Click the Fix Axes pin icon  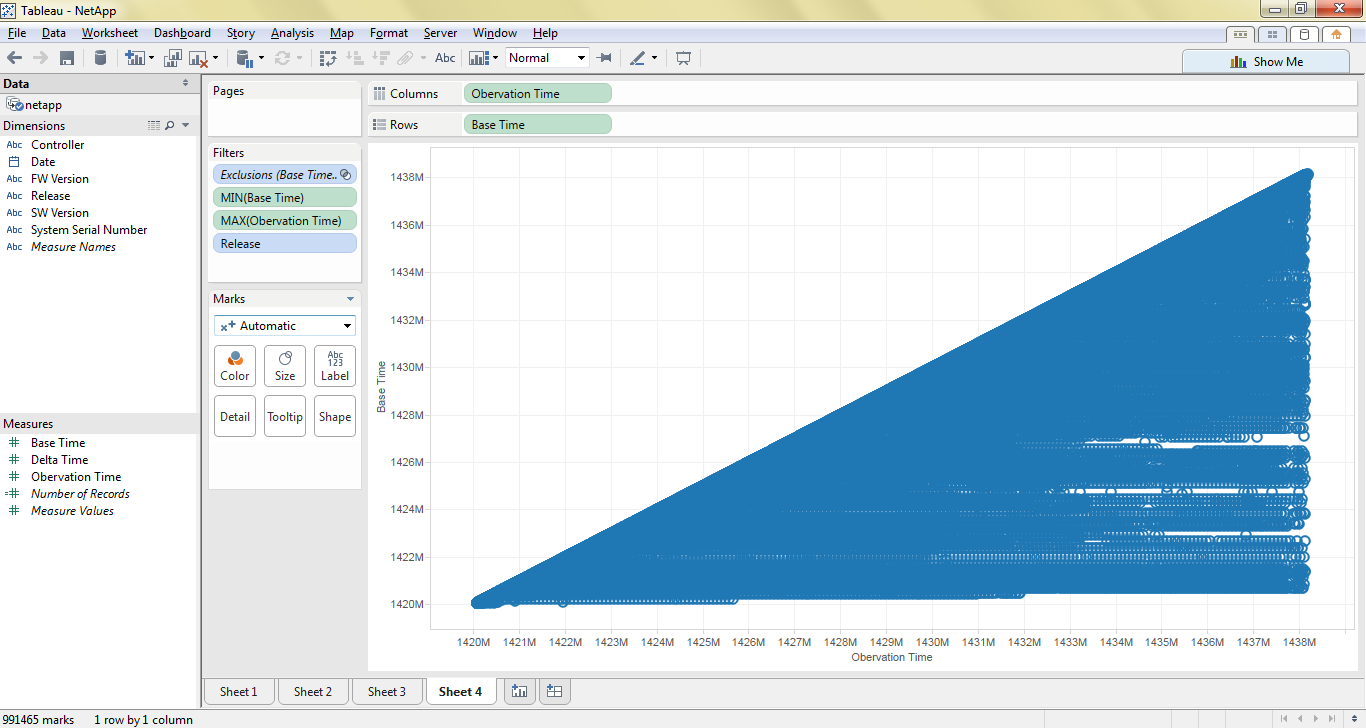click(x=604, y=58)
